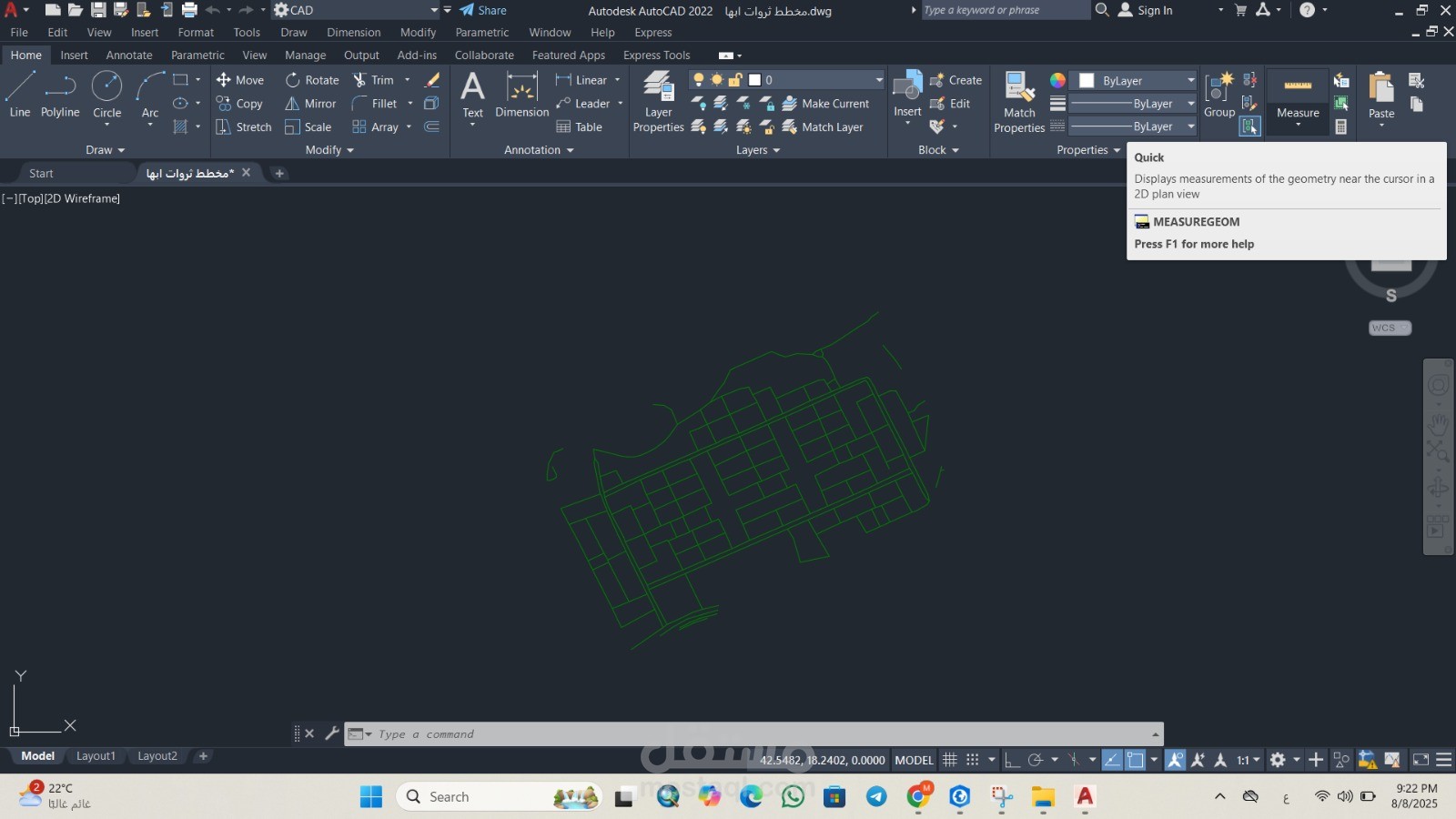
Task: Expand the Block panel
Action: [938, 150]
